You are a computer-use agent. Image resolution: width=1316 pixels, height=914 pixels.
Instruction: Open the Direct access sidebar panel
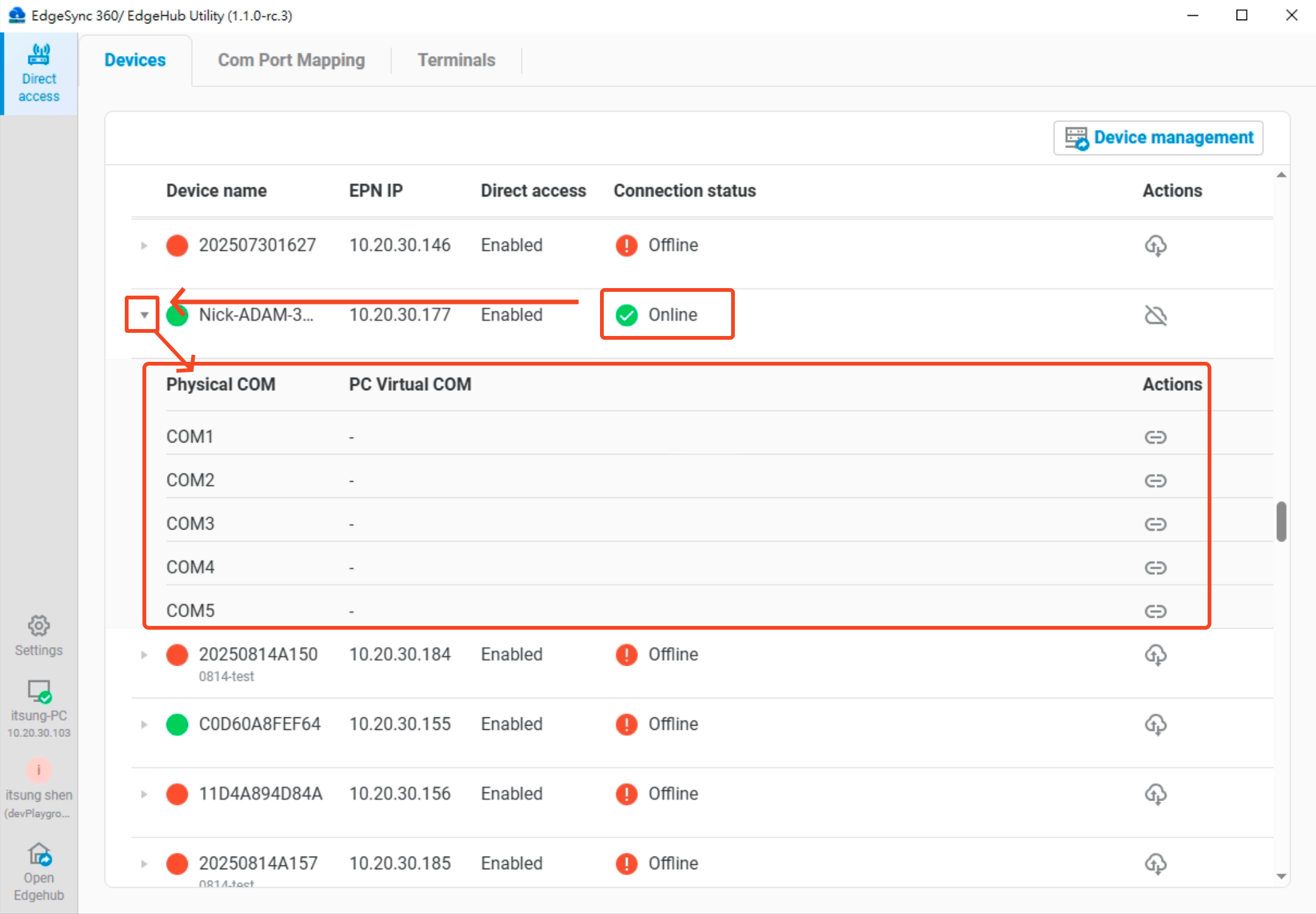click(x=39, y=71)
